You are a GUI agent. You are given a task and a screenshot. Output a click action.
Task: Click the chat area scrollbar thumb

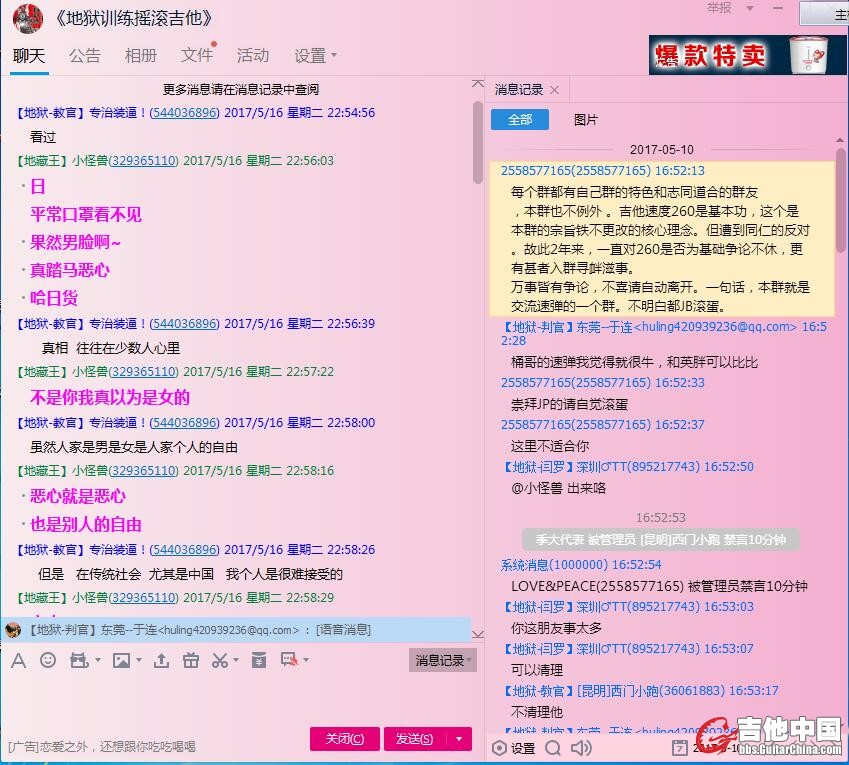[x=477, y=142]
